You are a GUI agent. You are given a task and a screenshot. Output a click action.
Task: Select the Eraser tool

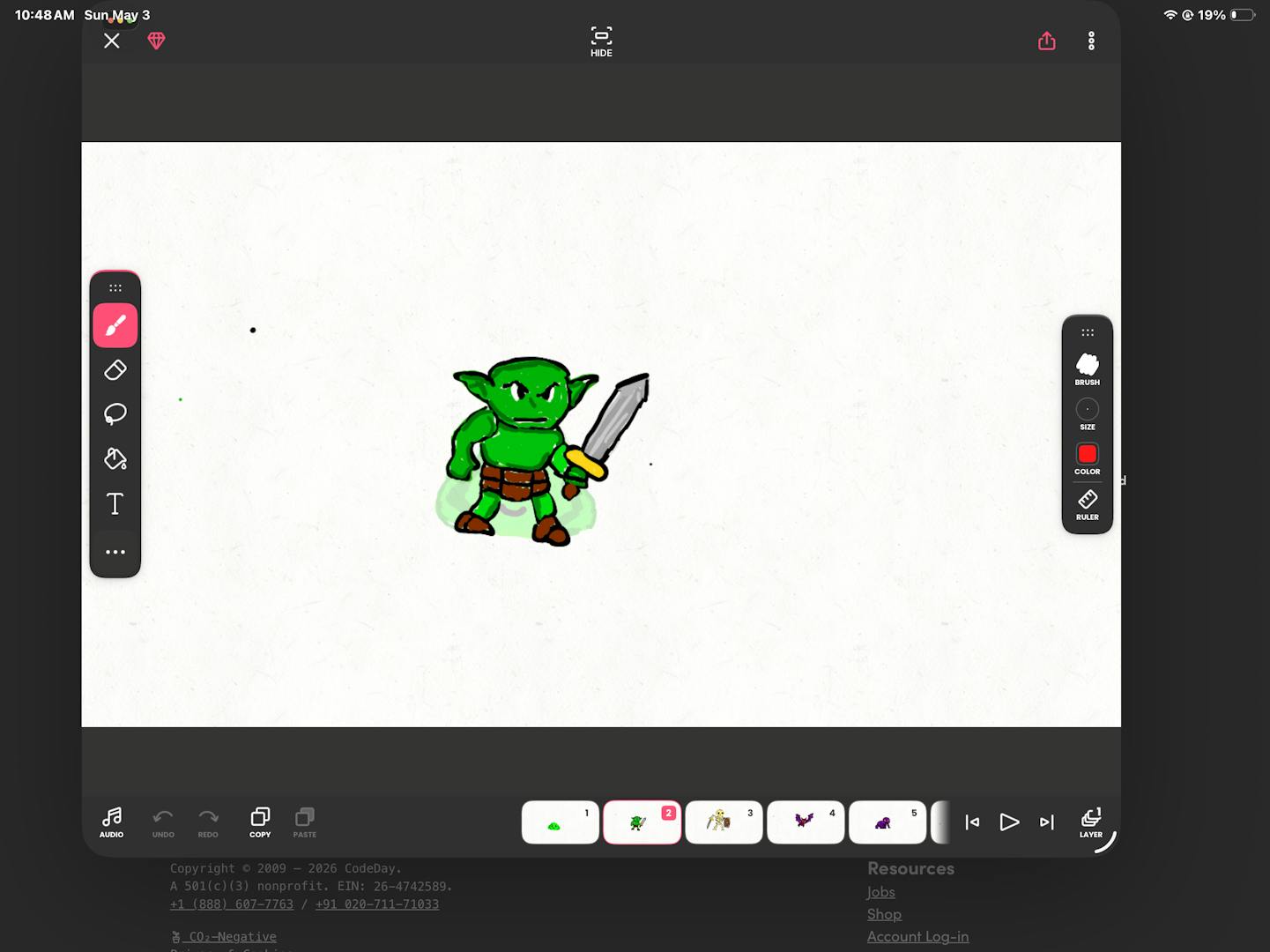pos(115,370)
